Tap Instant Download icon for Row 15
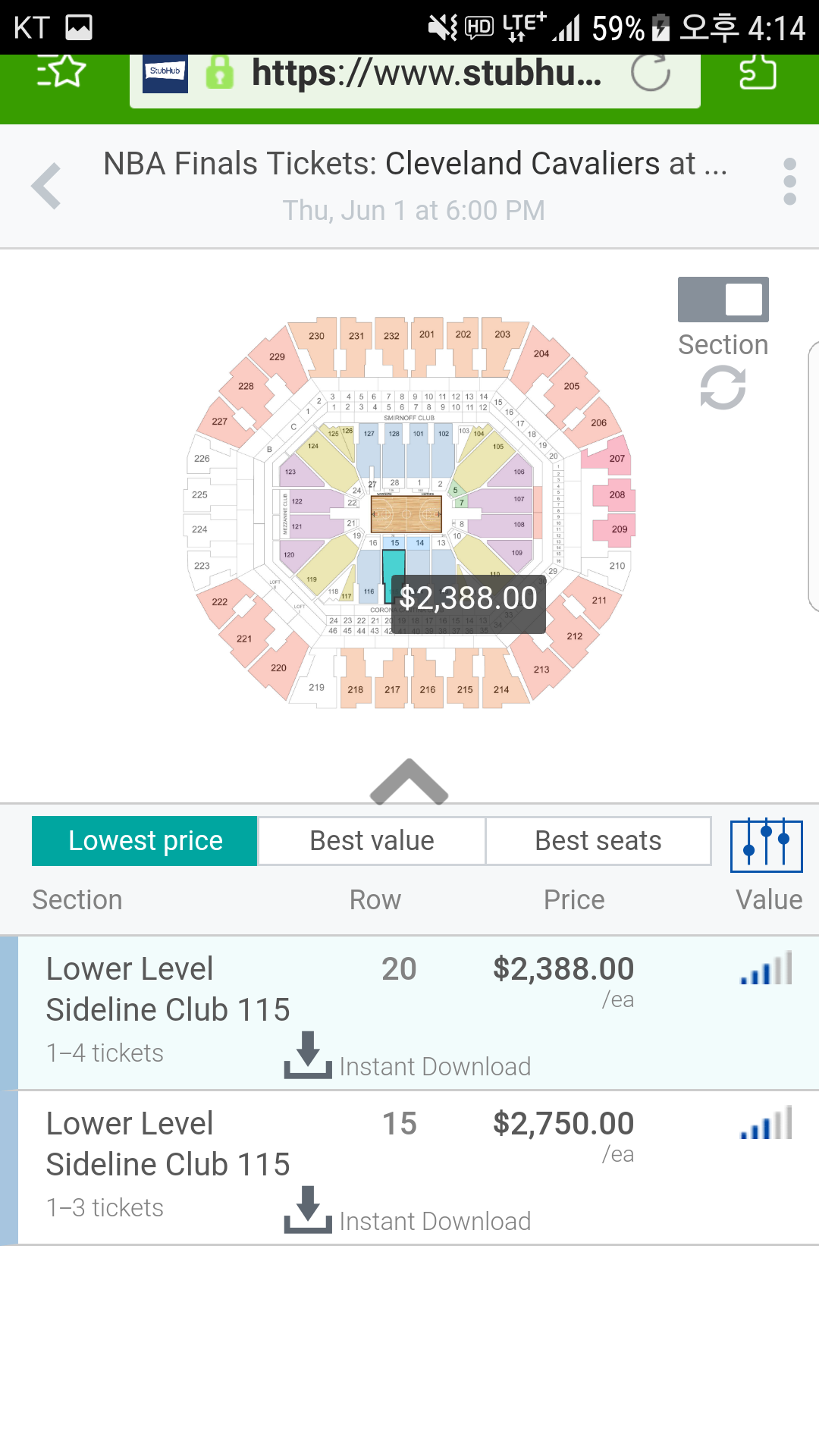This screenshot has width=819, height=1456. click(x=308, y=1210)
